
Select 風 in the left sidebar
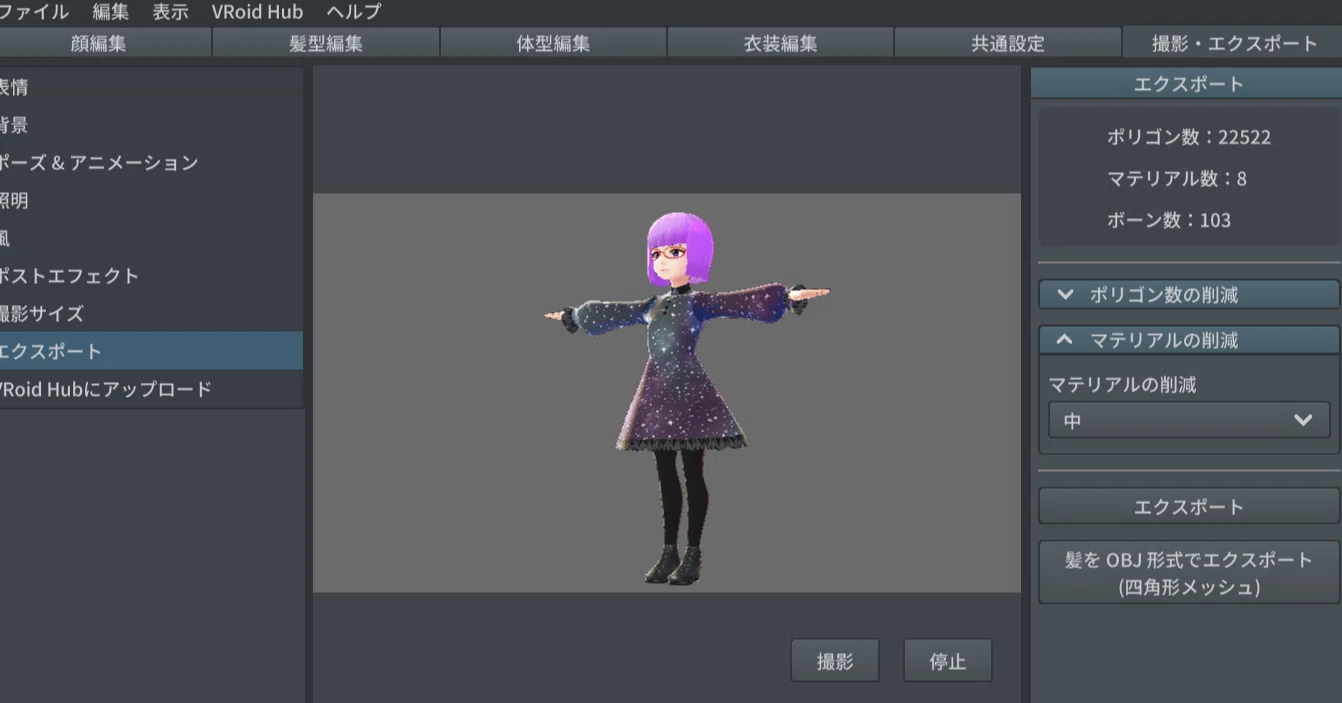[x=150, y=238]
